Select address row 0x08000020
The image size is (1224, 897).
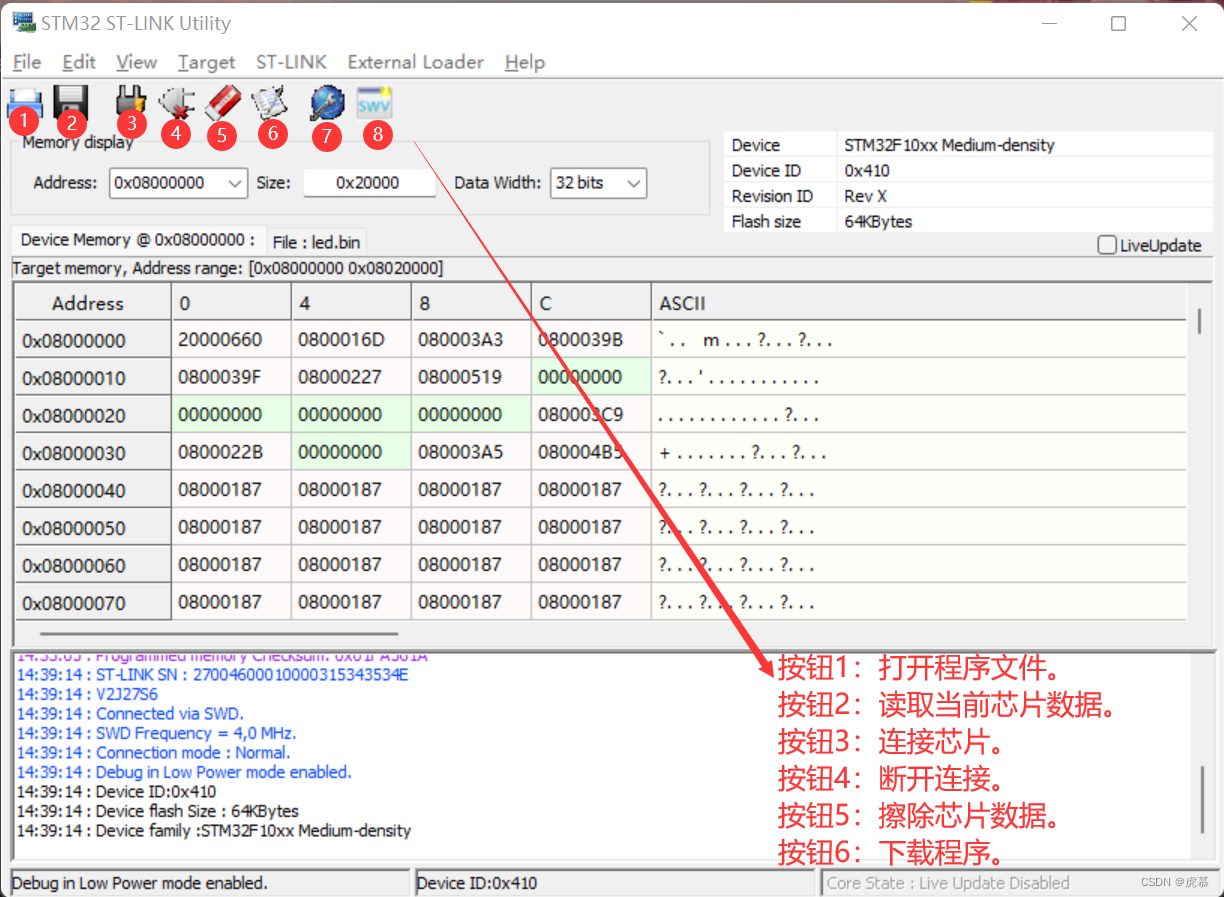coord(93,415)
